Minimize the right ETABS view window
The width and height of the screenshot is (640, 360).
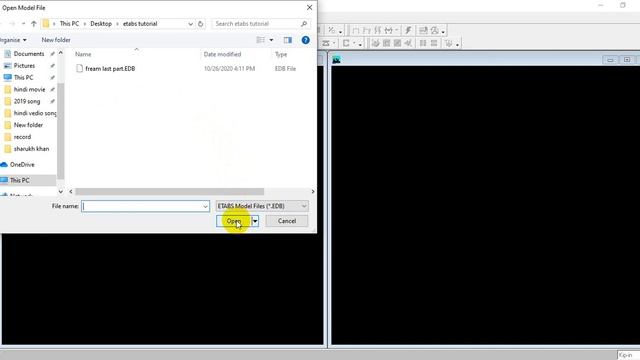[610, 60]
